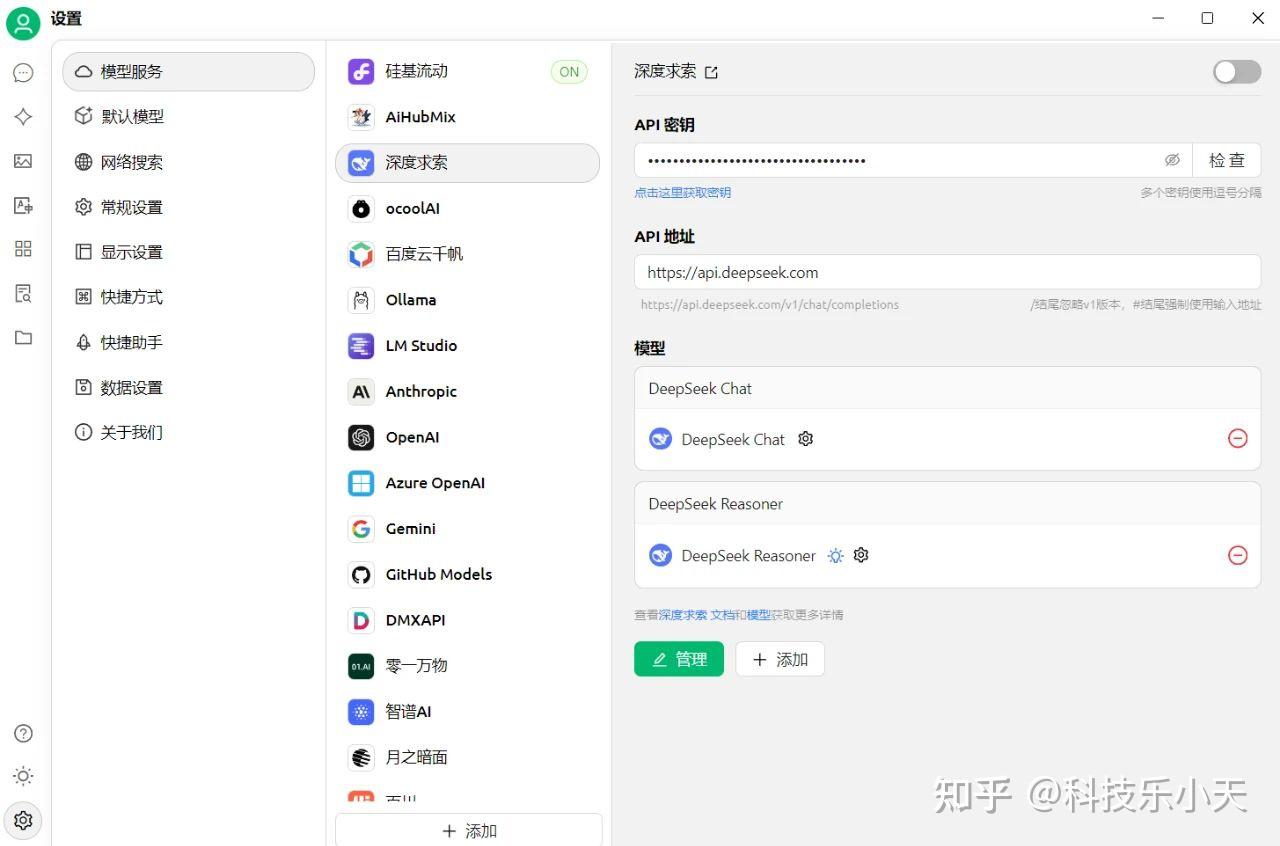Open the 点击这里获取密钥 link
Screen dimensions: 1280x846
click(x=683, y=193)
